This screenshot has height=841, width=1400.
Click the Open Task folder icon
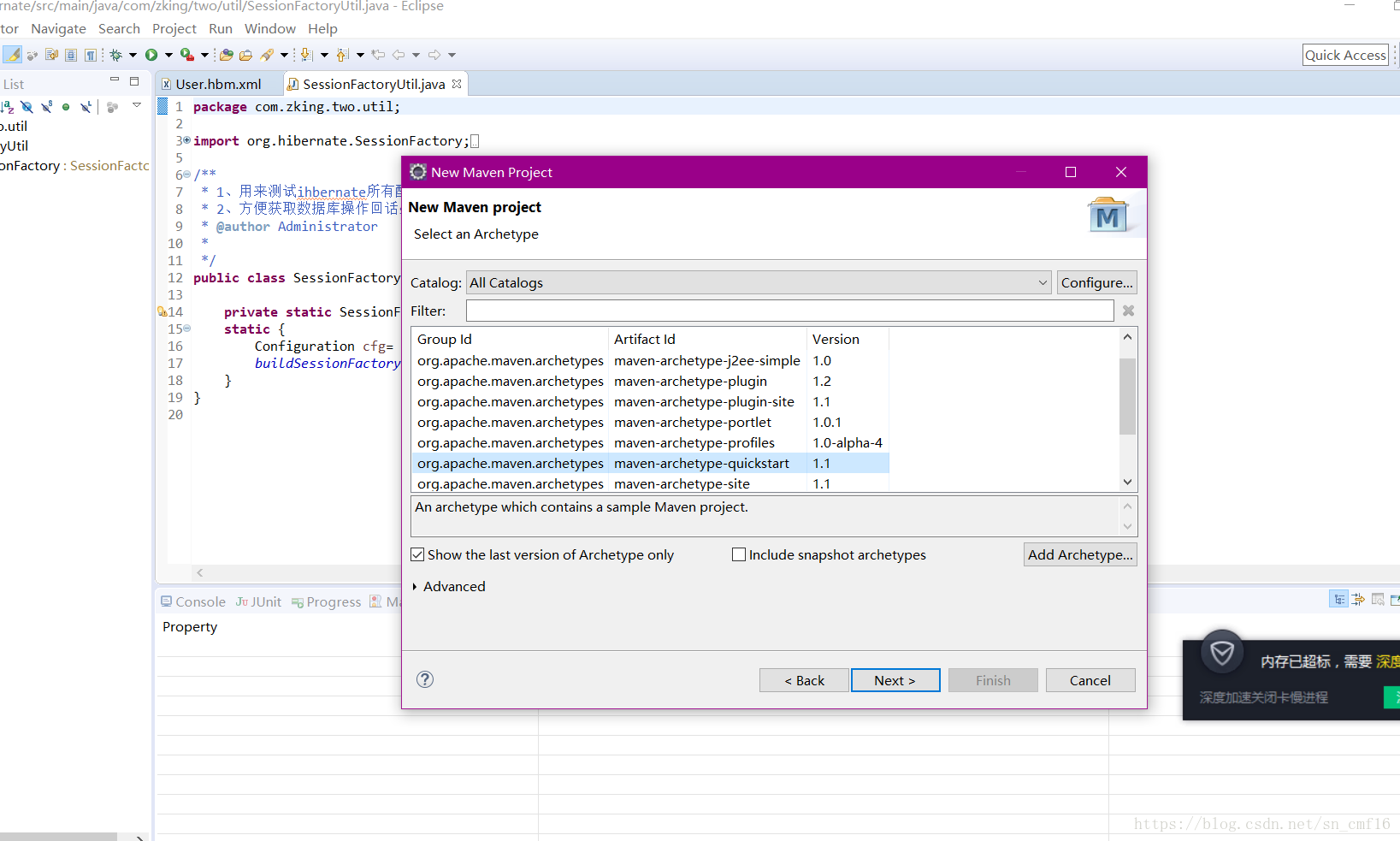246,55
